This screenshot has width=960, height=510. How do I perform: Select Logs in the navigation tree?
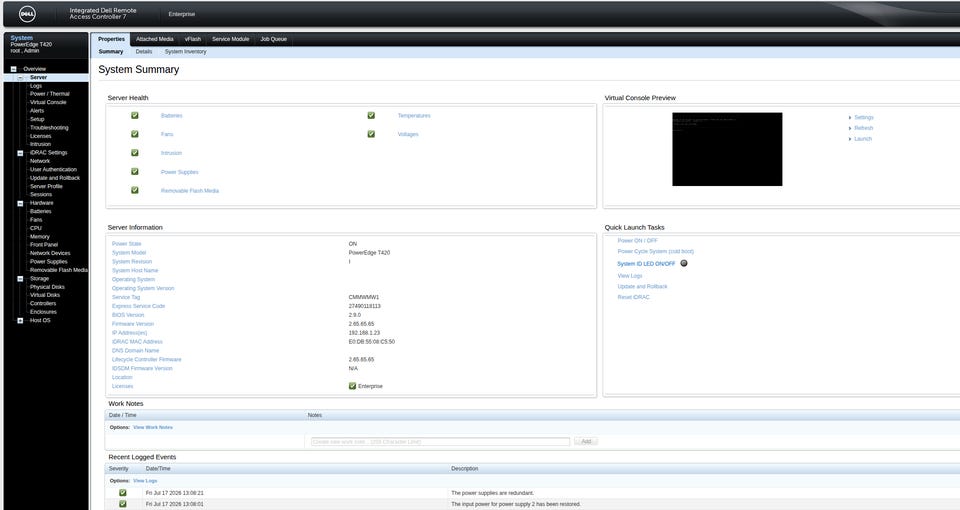pyautogui.click(x=36, y=86)
